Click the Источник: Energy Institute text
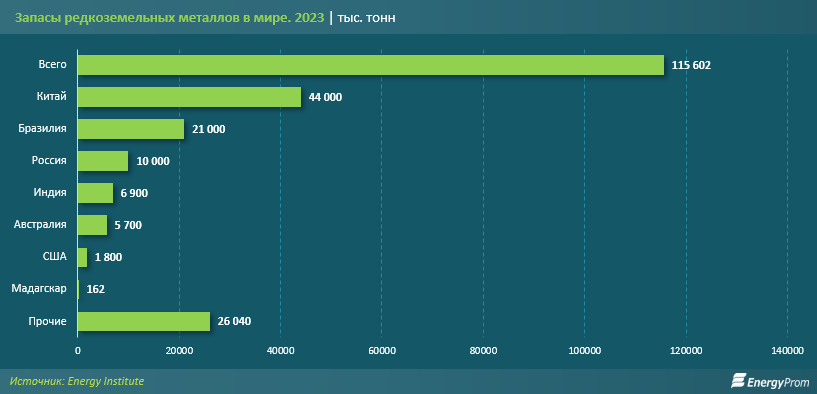The width and height of the screenshot is (817, 394). click(x=77, y=381)
